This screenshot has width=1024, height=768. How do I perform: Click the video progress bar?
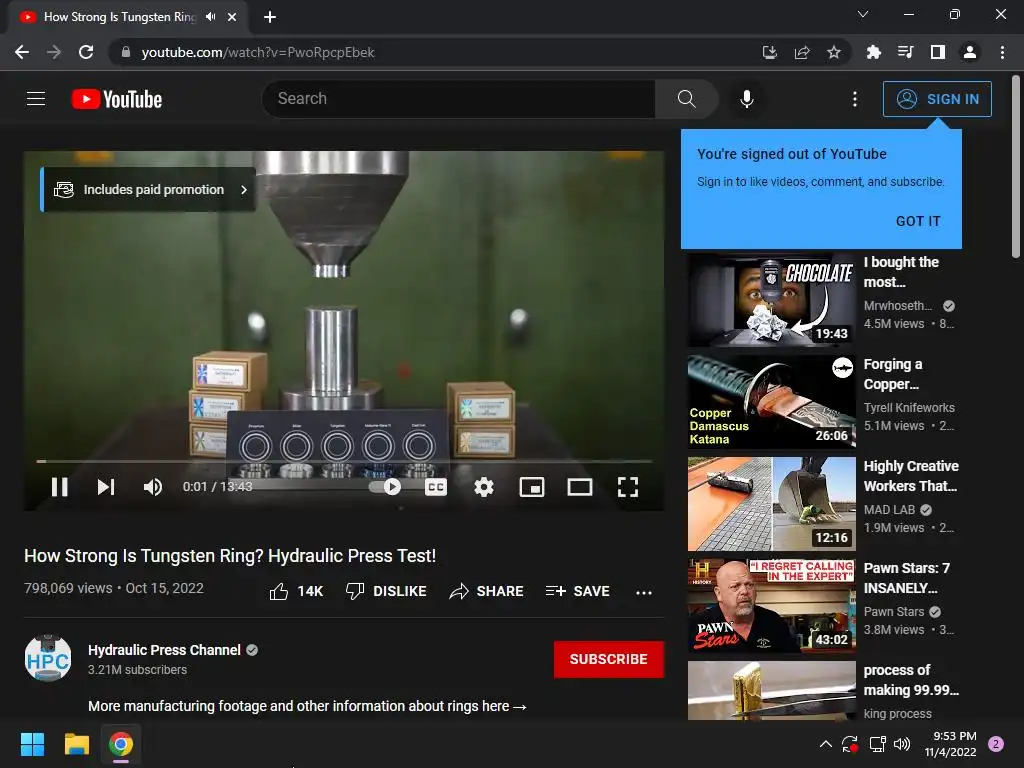(344, 461)
